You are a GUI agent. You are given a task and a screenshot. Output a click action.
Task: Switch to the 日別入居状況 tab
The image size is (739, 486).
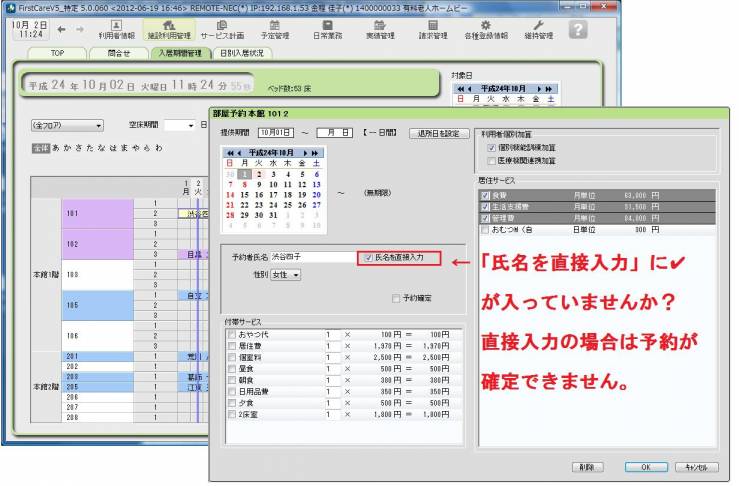pyautogui.click(x=241, y=53)
